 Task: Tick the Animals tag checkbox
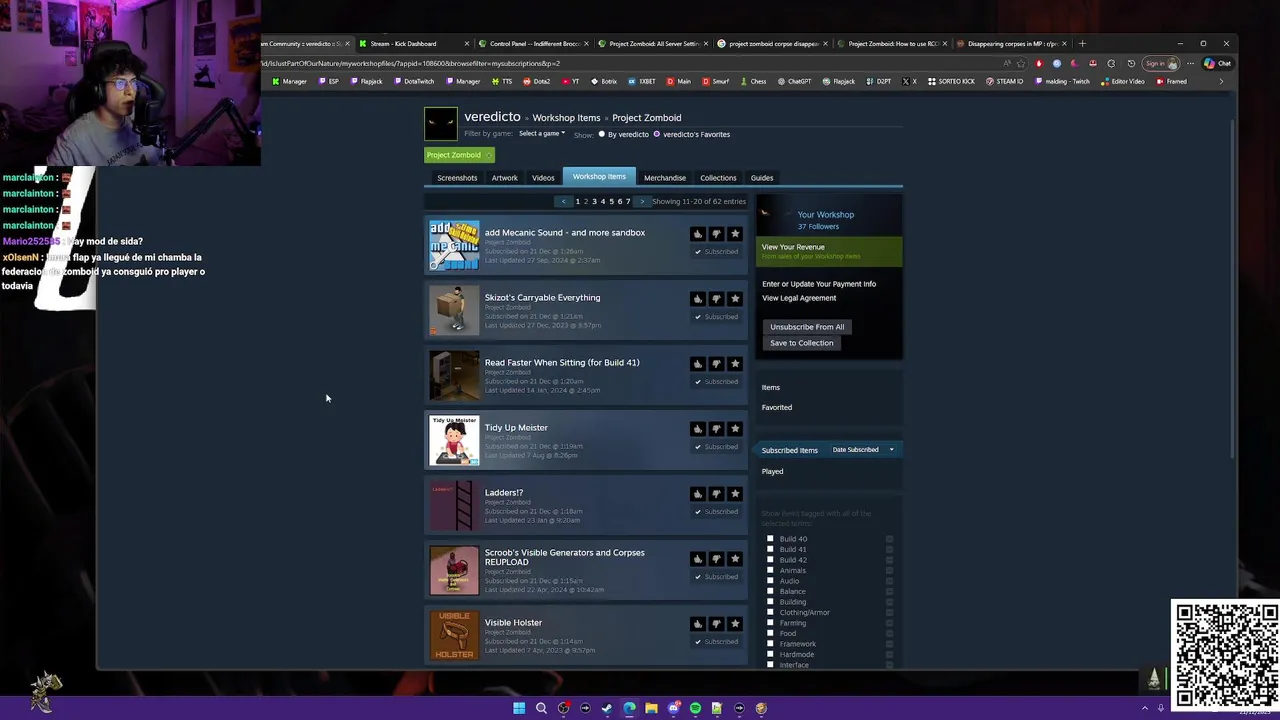[770, 570]
